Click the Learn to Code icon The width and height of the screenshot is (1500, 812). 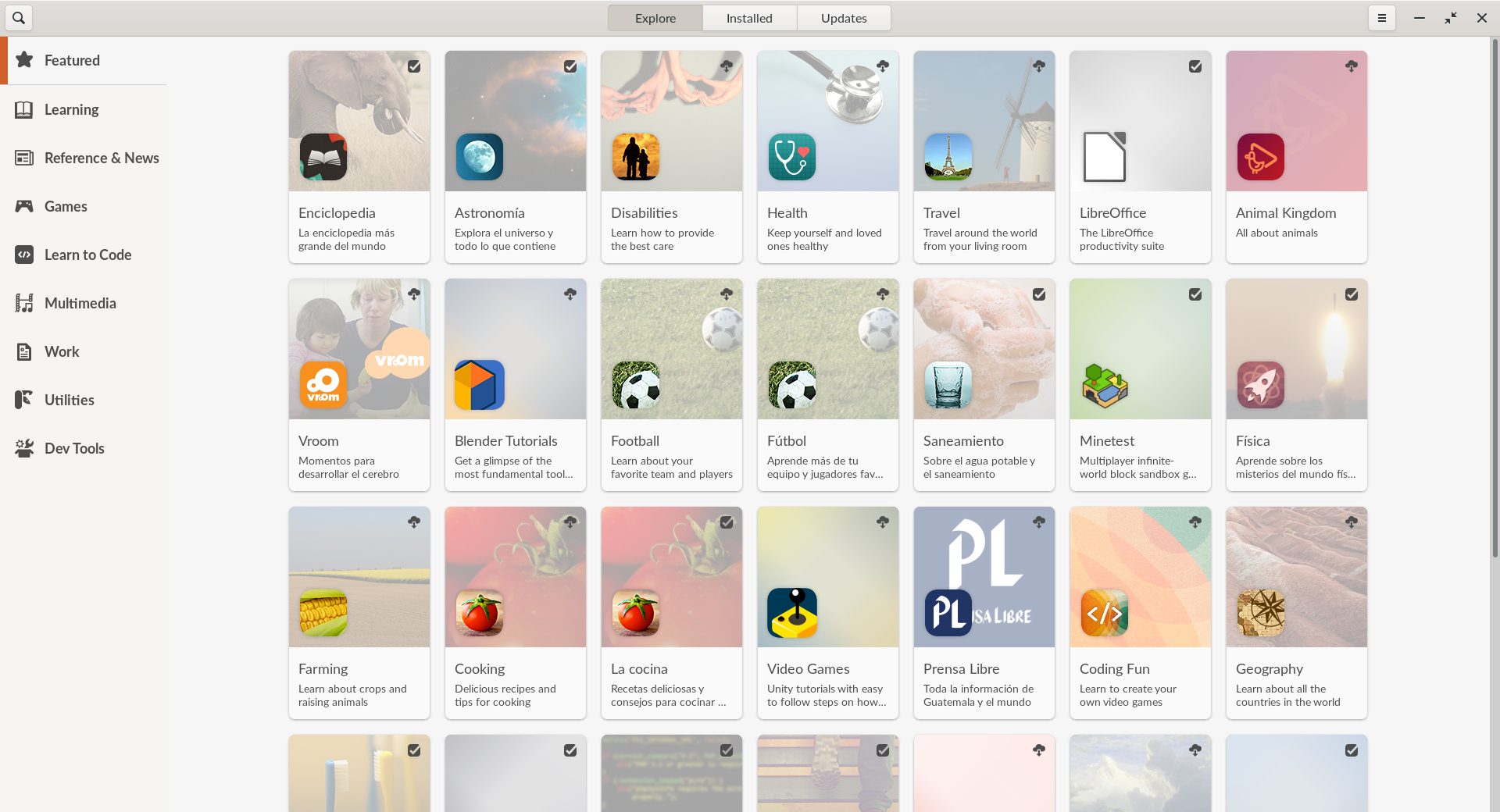tap(24, 255)
